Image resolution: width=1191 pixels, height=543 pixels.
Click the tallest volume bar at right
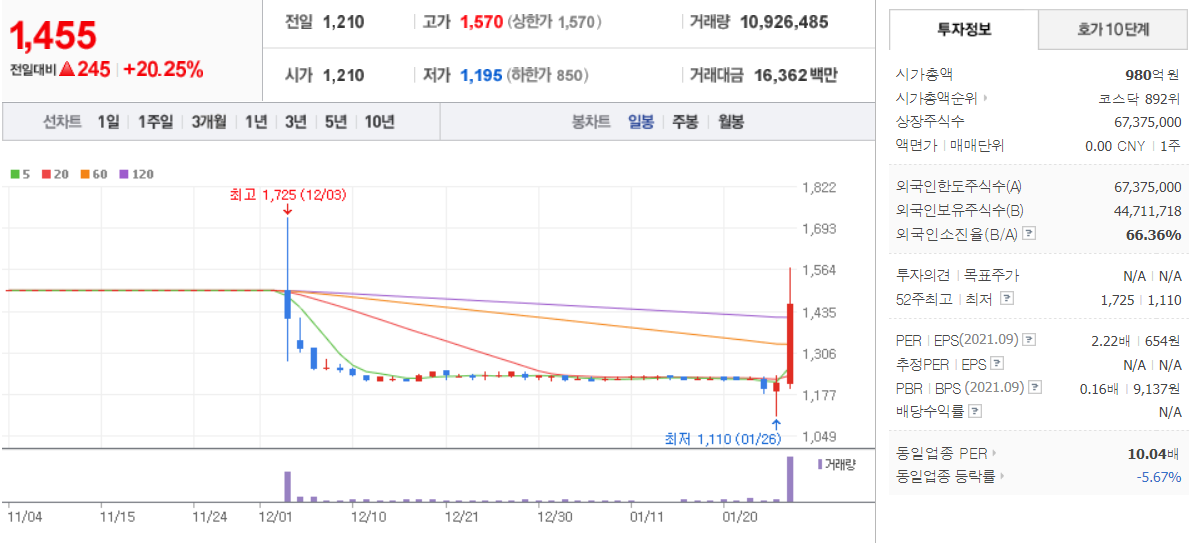[x=790, y=479]
